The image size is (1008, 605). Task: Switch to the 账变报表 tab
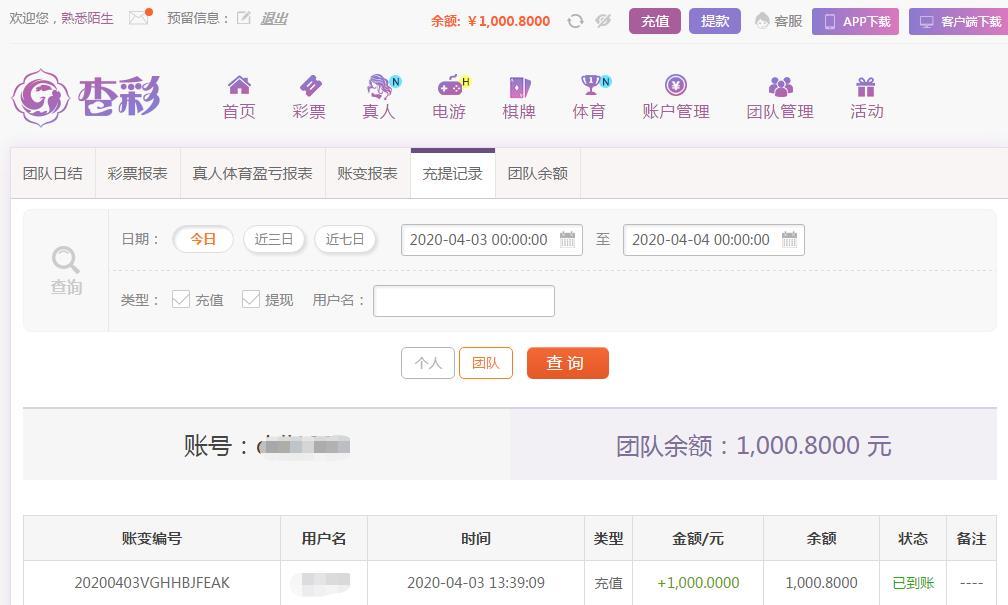click(x=368, y=174)
